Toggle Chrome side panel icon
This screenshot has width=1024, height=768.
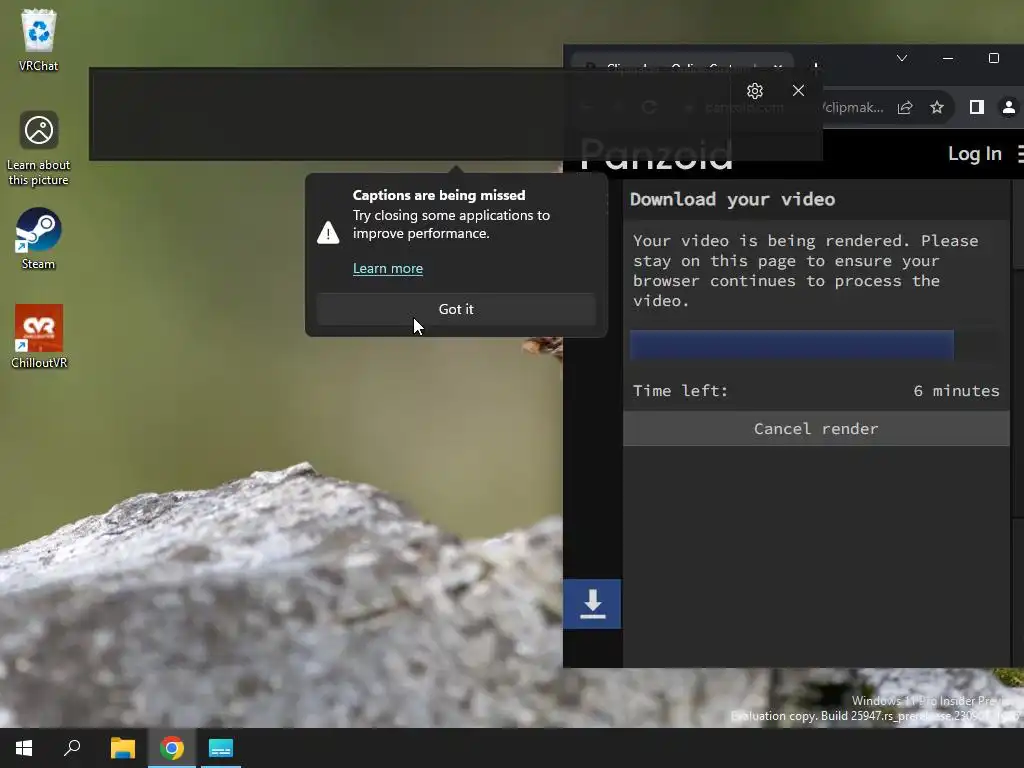976,107
